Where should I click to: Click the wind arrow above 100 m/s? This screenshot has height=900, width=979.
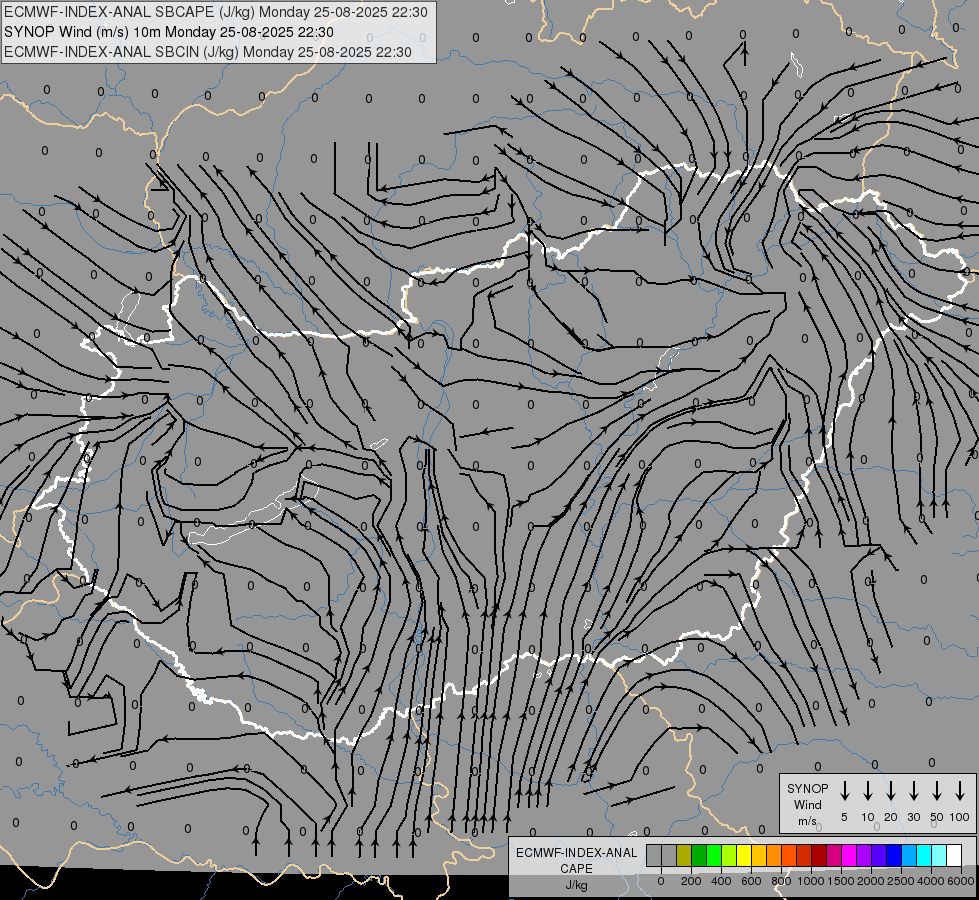(960, 791)
